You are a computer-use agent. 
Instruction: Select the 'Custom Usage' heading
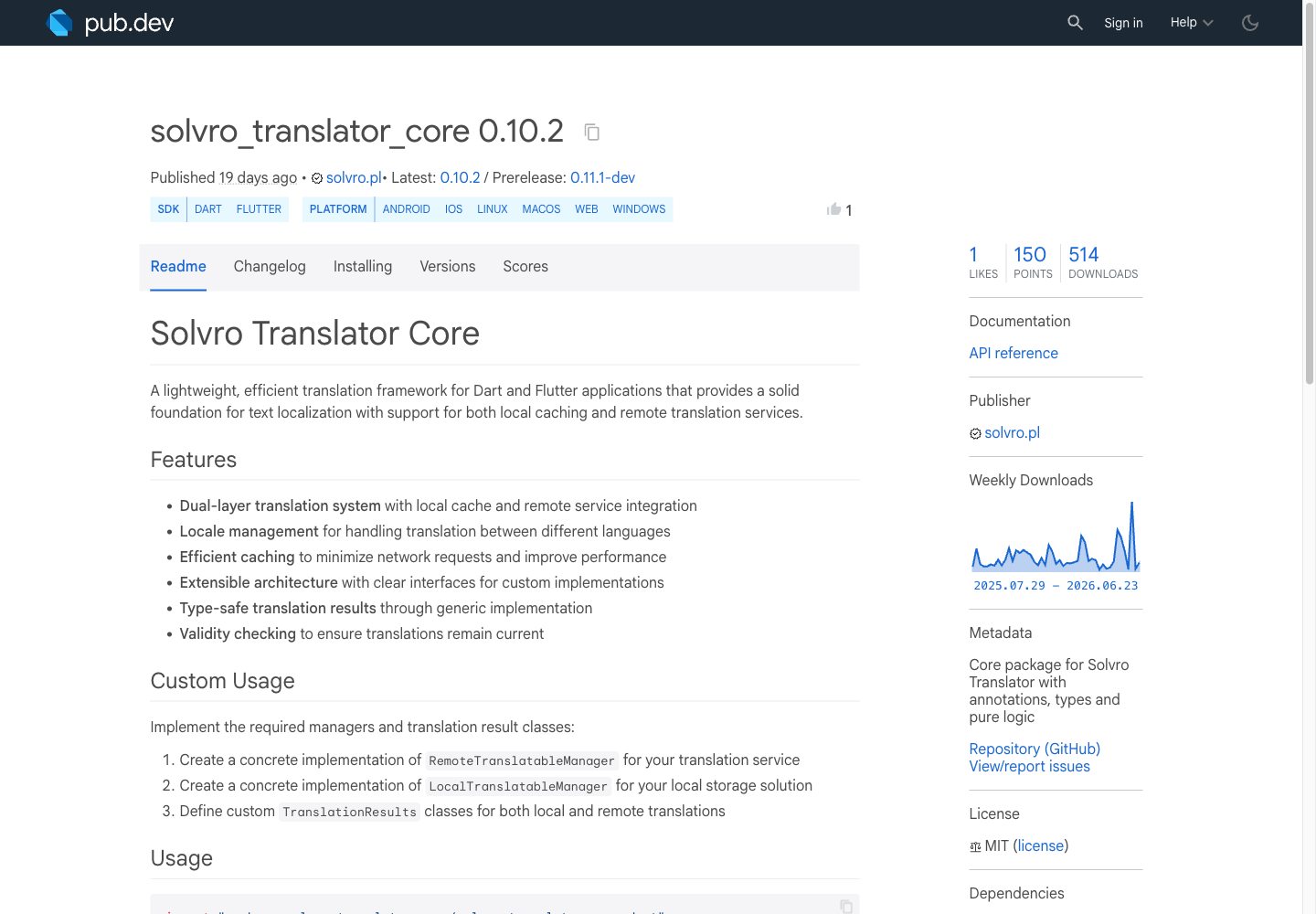pyautogui.click(x=223, y=681)
